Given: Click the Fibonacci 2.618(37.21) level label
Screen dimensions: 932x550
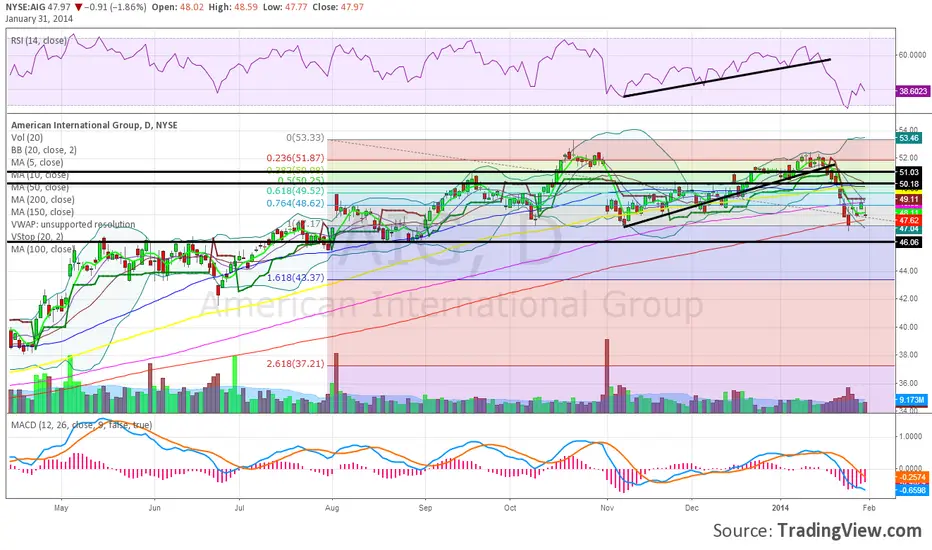Looking at the screenshot, I should point(295,363).
